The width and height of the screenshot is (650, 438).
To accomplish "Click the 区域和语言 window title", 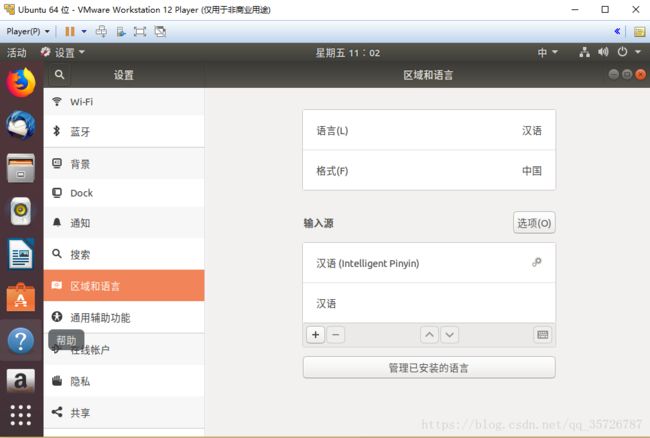I will (428, 75).
